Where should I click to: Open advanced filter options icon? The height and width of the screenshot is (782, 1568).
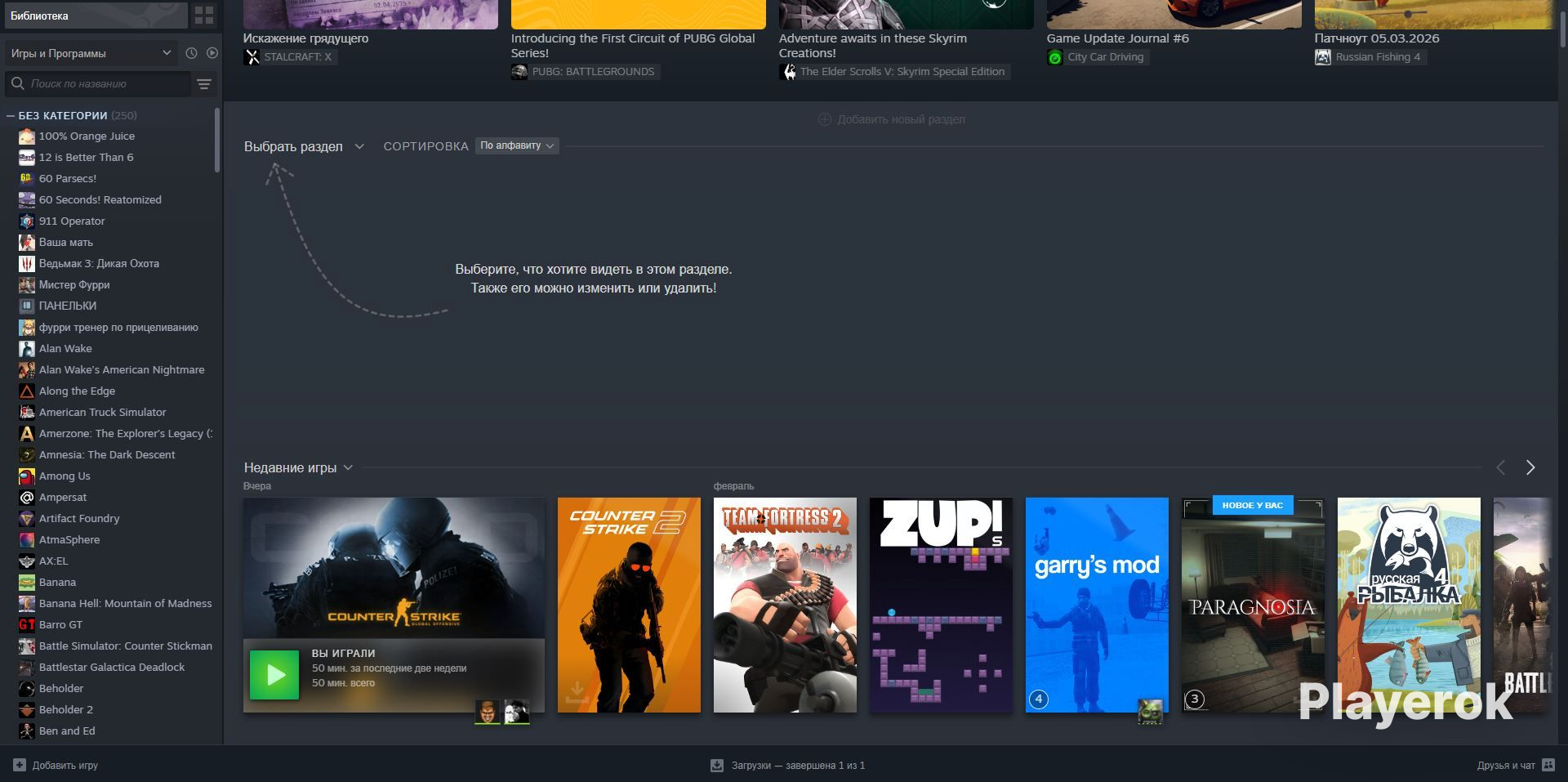pyautogui.click(x=204, y=83)
